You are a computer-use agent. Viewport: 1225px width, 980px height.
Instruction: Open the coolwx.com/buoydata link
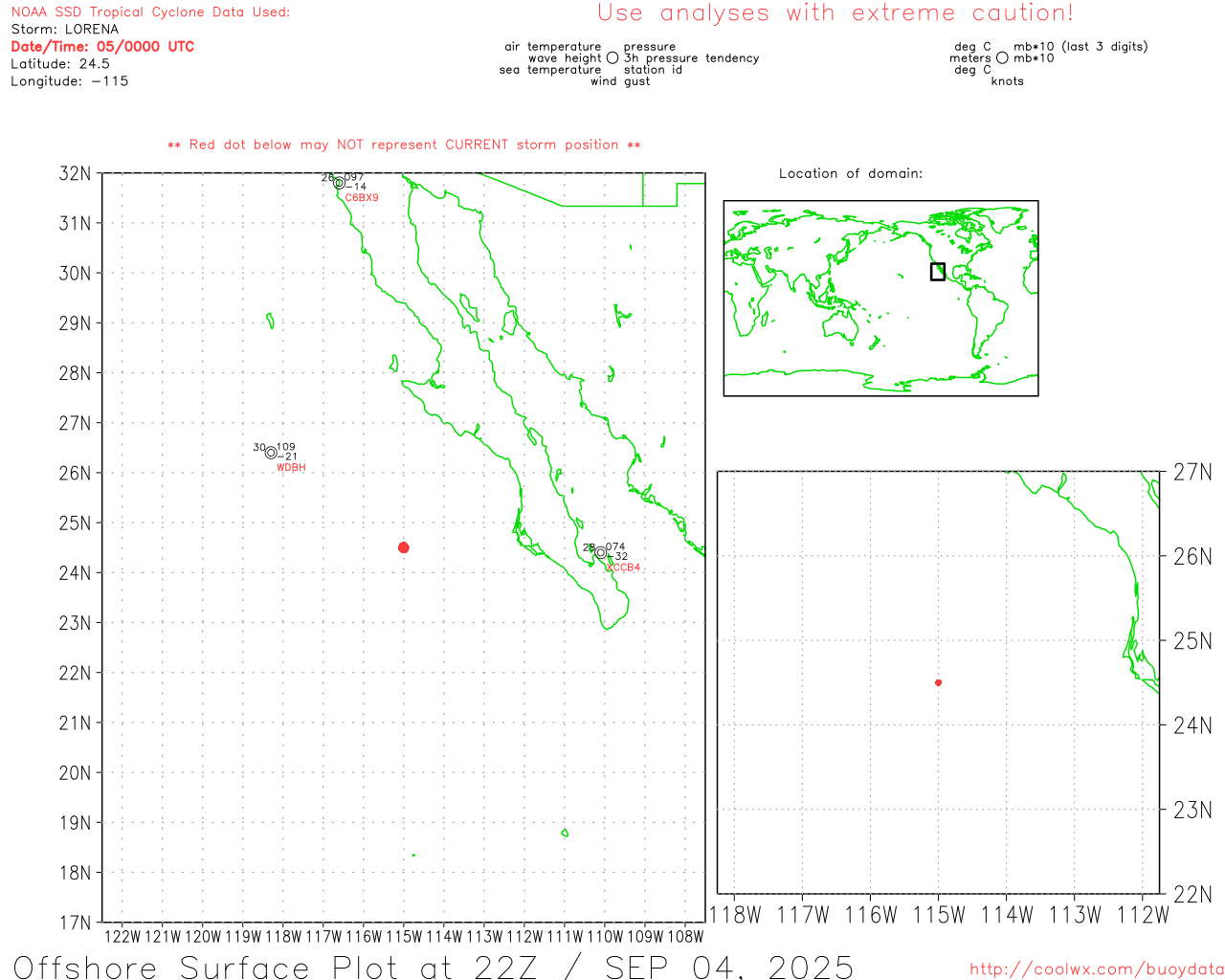click(x=1097, y=969)
